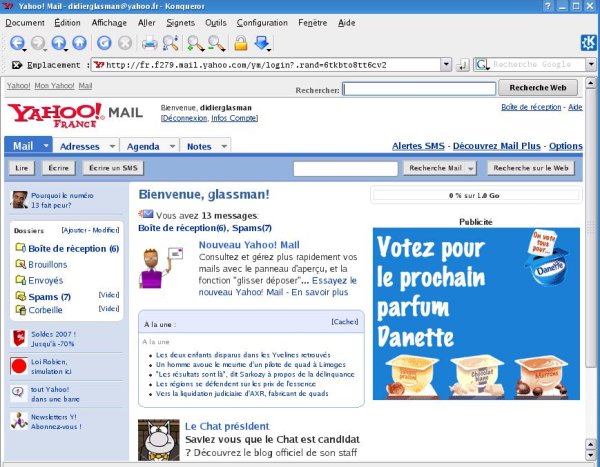
Task: Click Vider next to Corbeille
Action: coord(109,309)
